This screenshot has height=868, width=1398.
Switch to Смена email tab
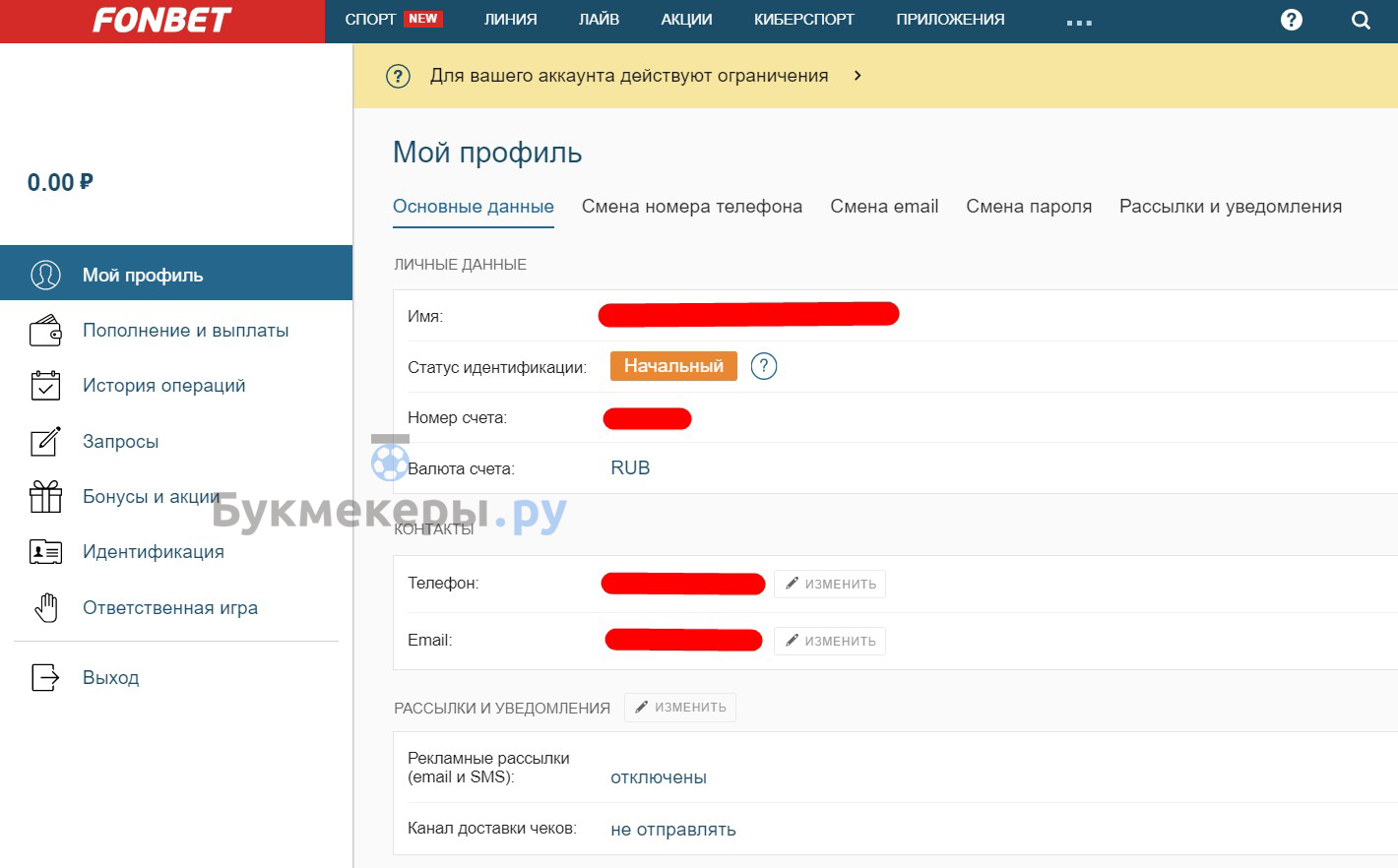(x=884, y=207)
